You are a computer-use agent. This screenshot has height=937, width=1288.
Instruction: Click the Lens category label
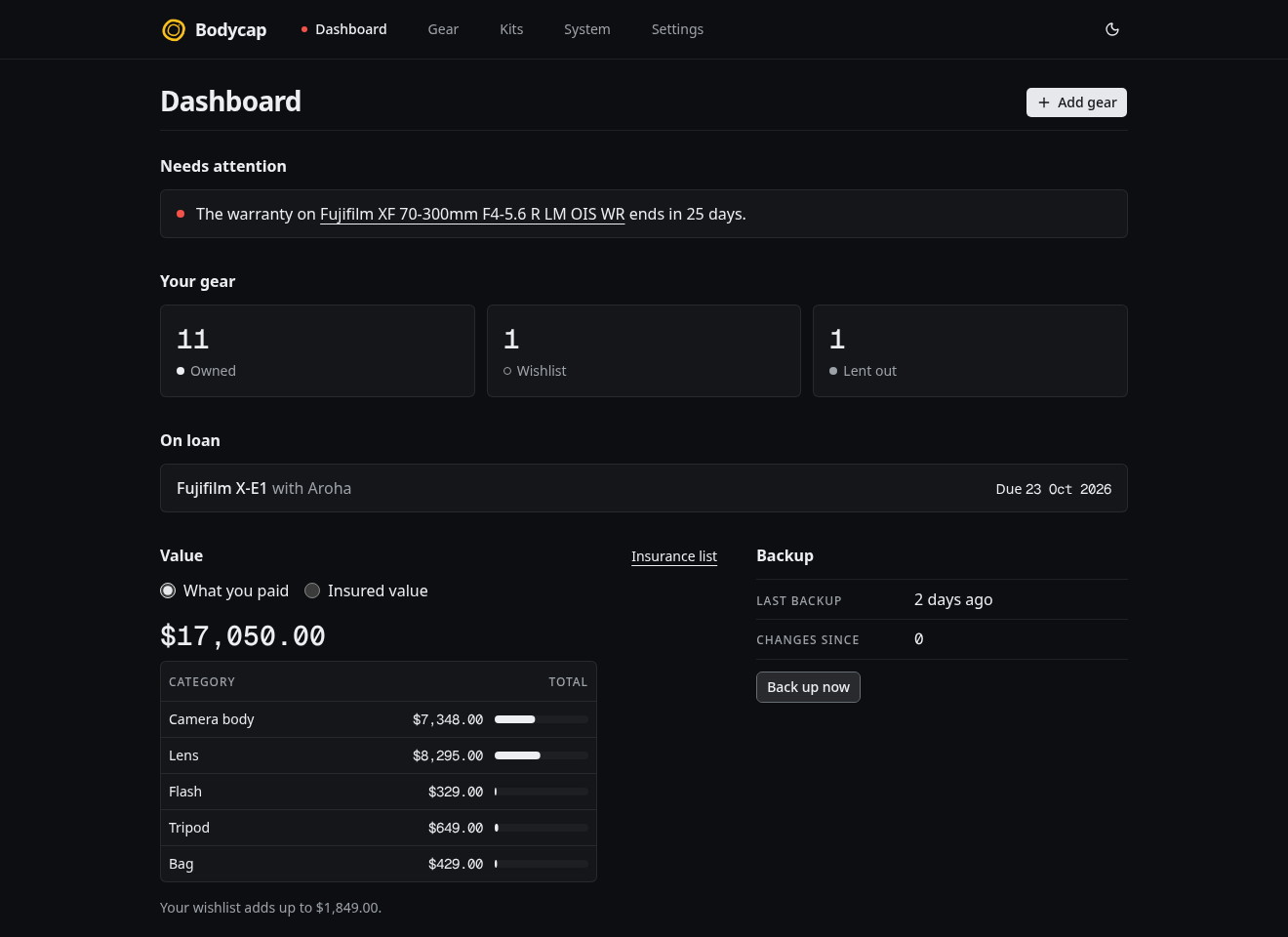pos(183,755)
